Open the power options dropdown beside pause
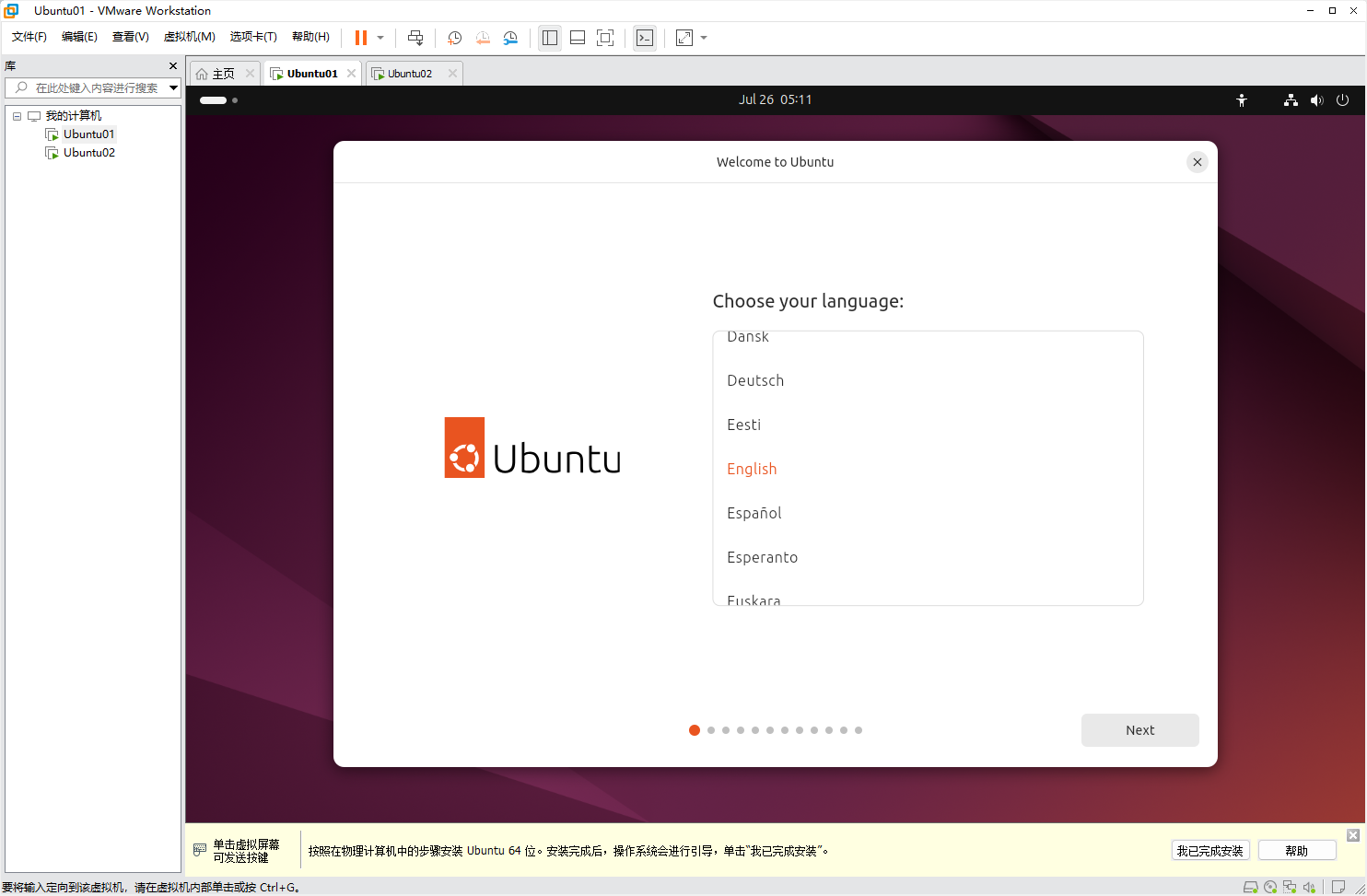Viewport: 1367px width, 896px height. [x=380, y=38]
